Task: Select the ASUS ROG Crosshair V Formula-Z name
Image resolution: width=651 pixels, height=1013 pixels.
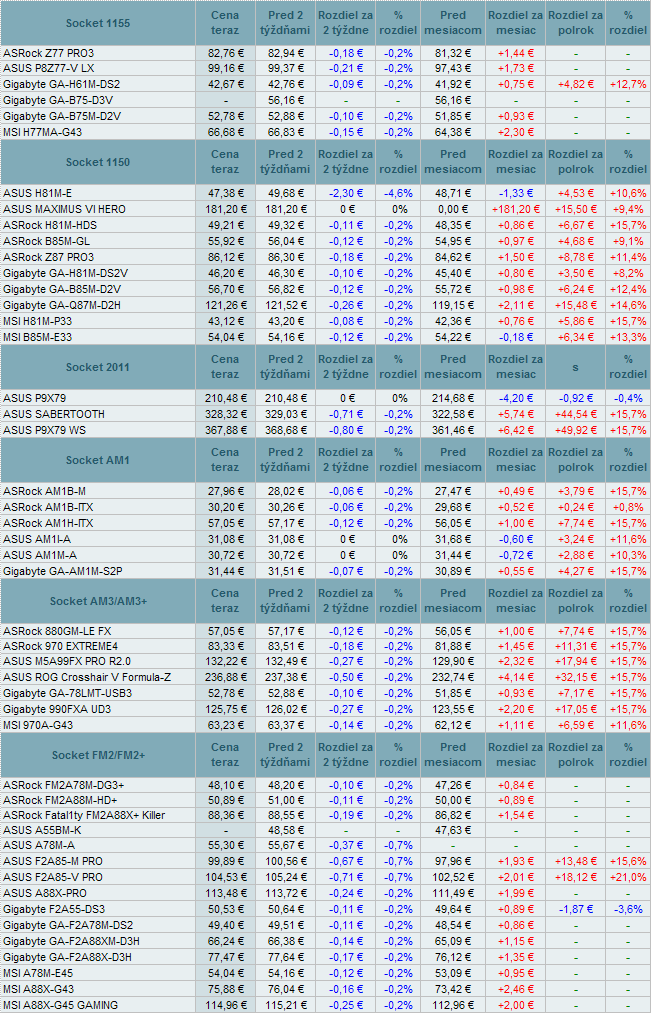Action: coord(87,677)
